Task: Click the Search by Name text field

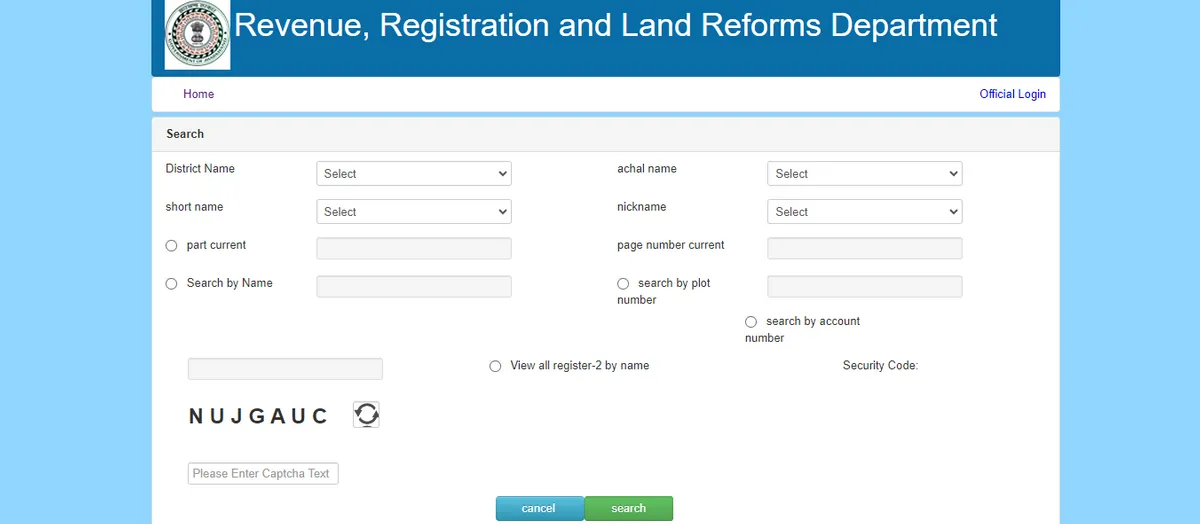Action: tap(413, 287)
